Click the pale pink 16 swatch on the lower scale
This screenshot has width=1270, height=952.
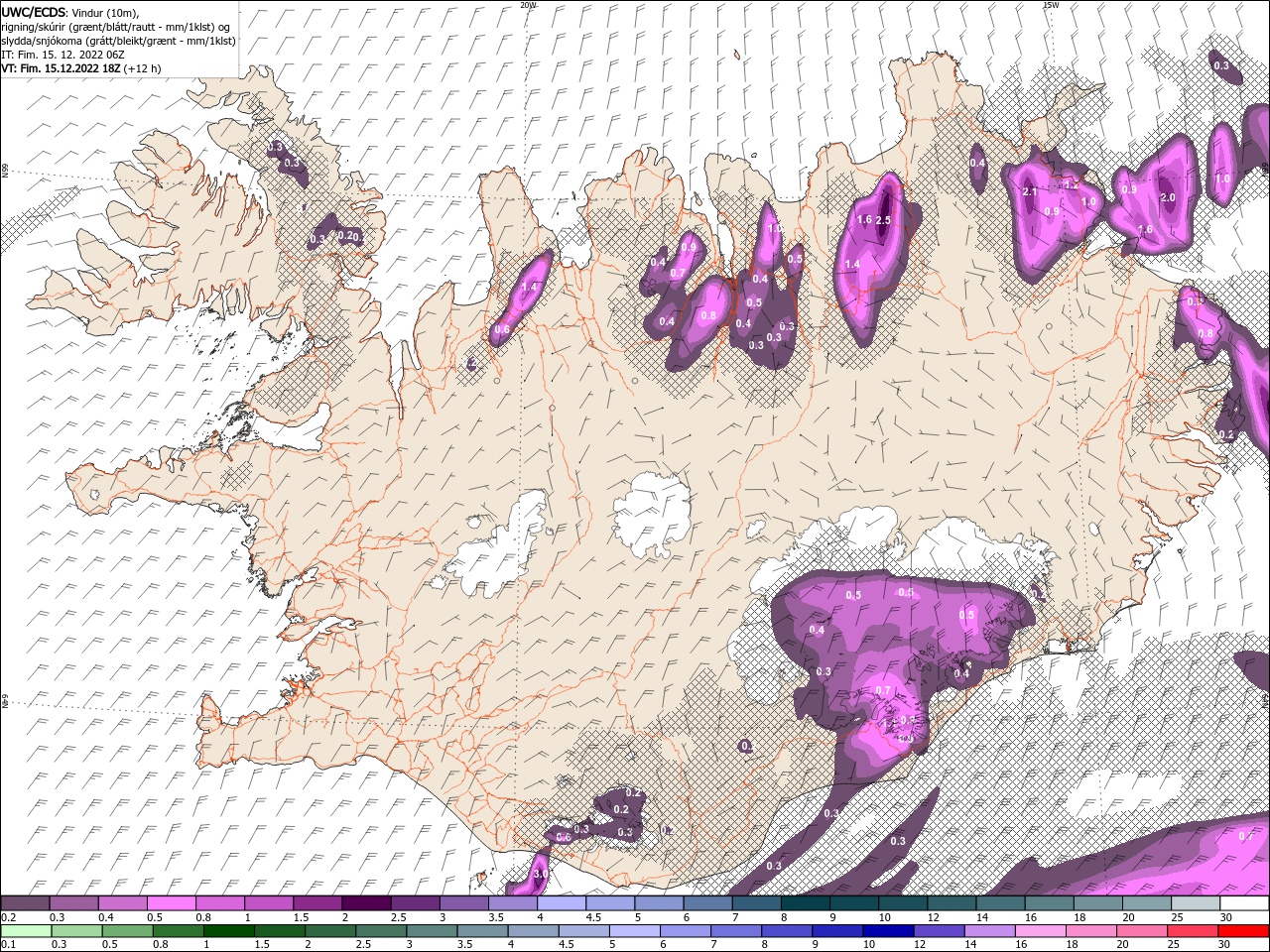1040,931
